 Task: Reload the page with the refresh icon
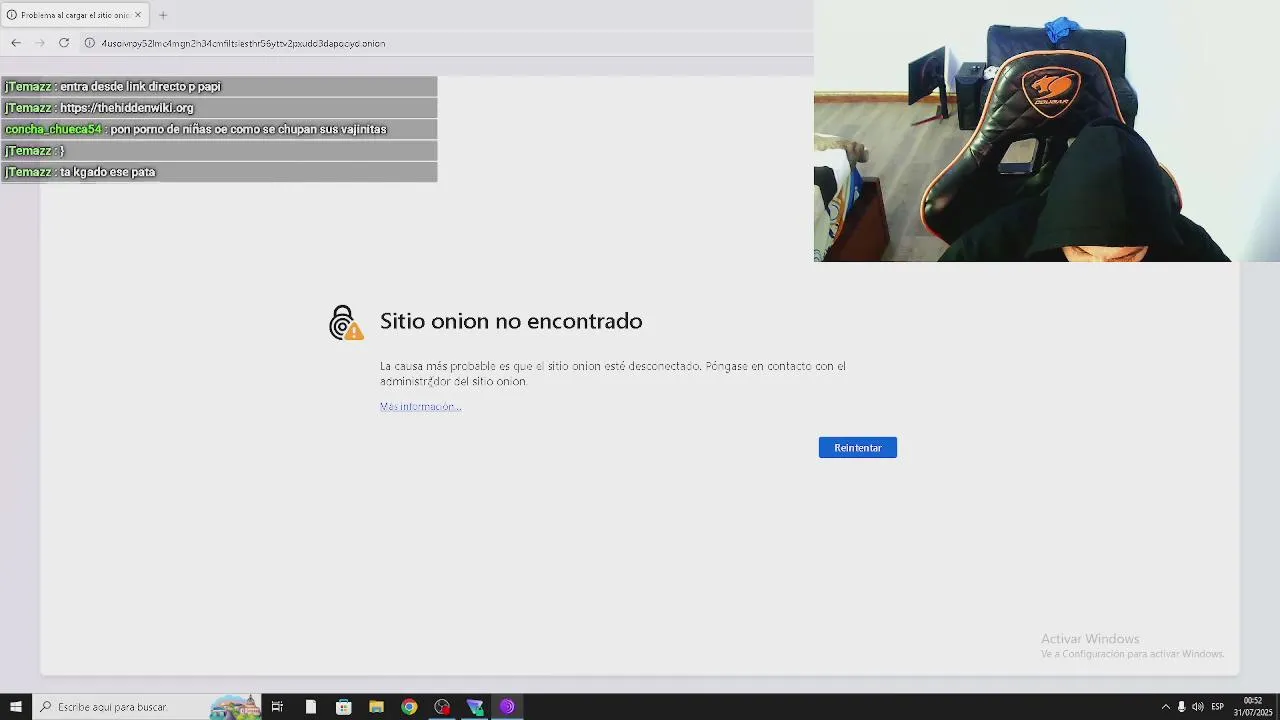(64, 43)
